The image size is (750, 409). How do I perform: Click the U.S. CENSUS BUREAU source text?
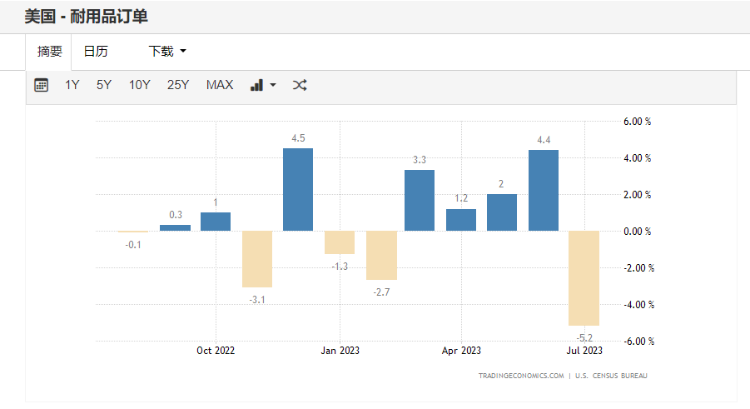coord(611,376)
